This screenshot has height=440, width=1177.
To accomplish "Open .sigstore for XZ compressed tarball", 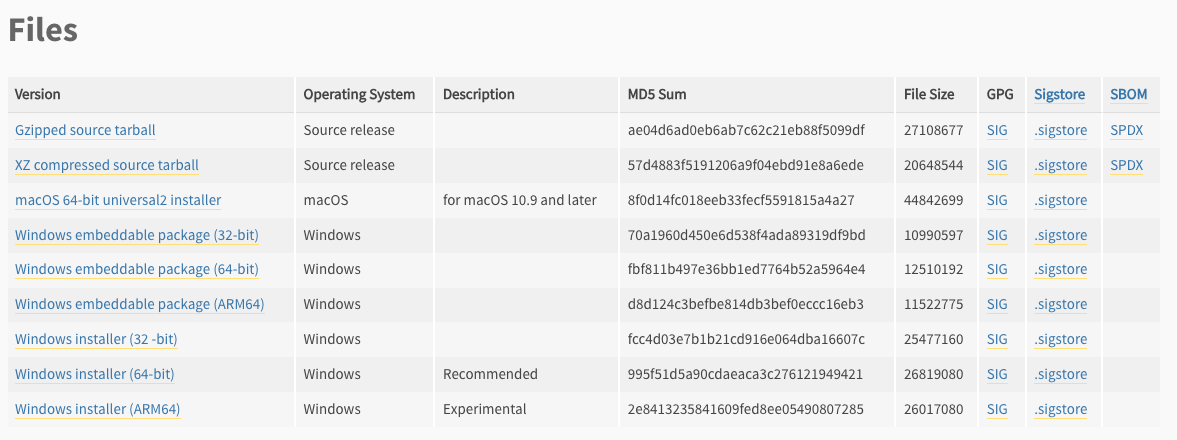I will [1060, 165].
